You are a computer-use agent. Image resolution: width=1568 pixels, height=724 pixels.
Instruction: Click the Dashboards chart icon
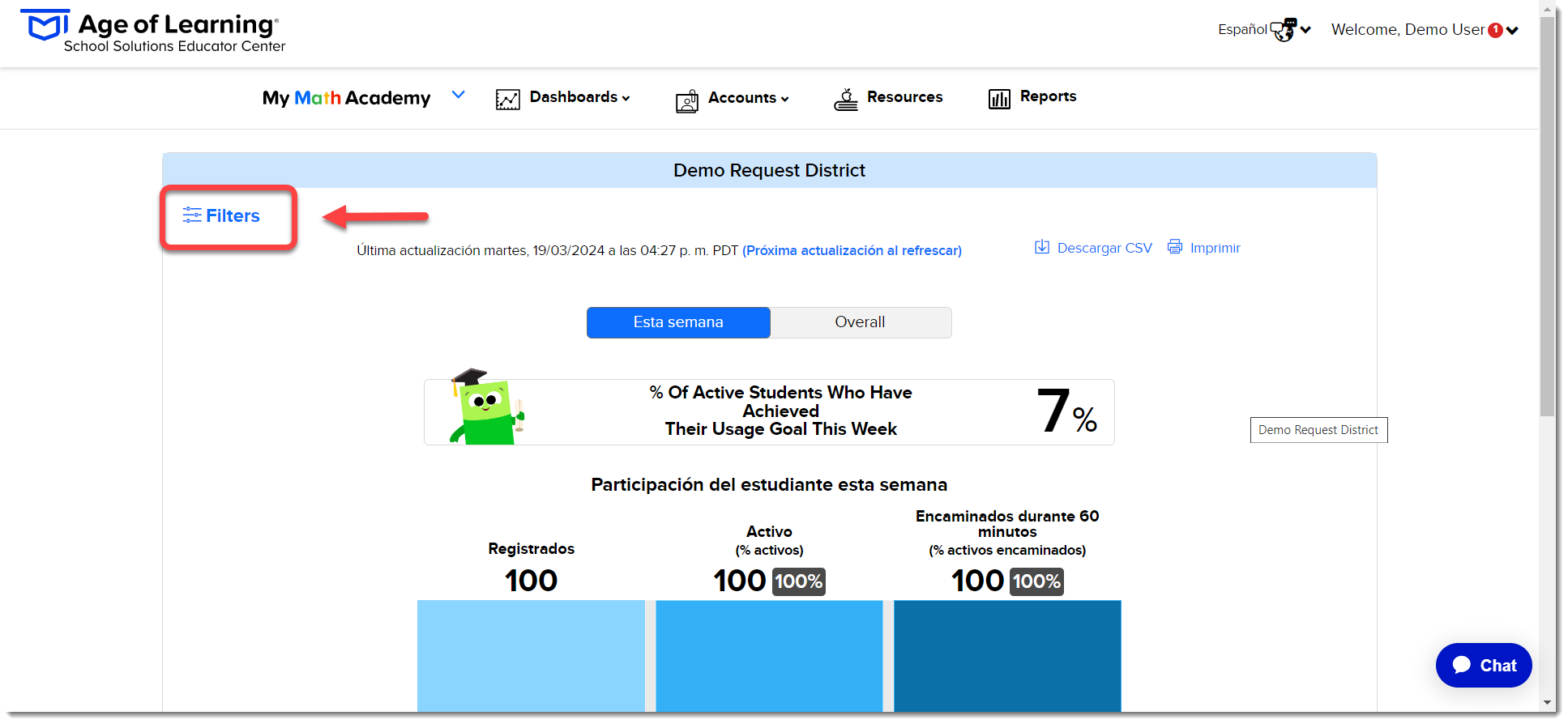508,99
